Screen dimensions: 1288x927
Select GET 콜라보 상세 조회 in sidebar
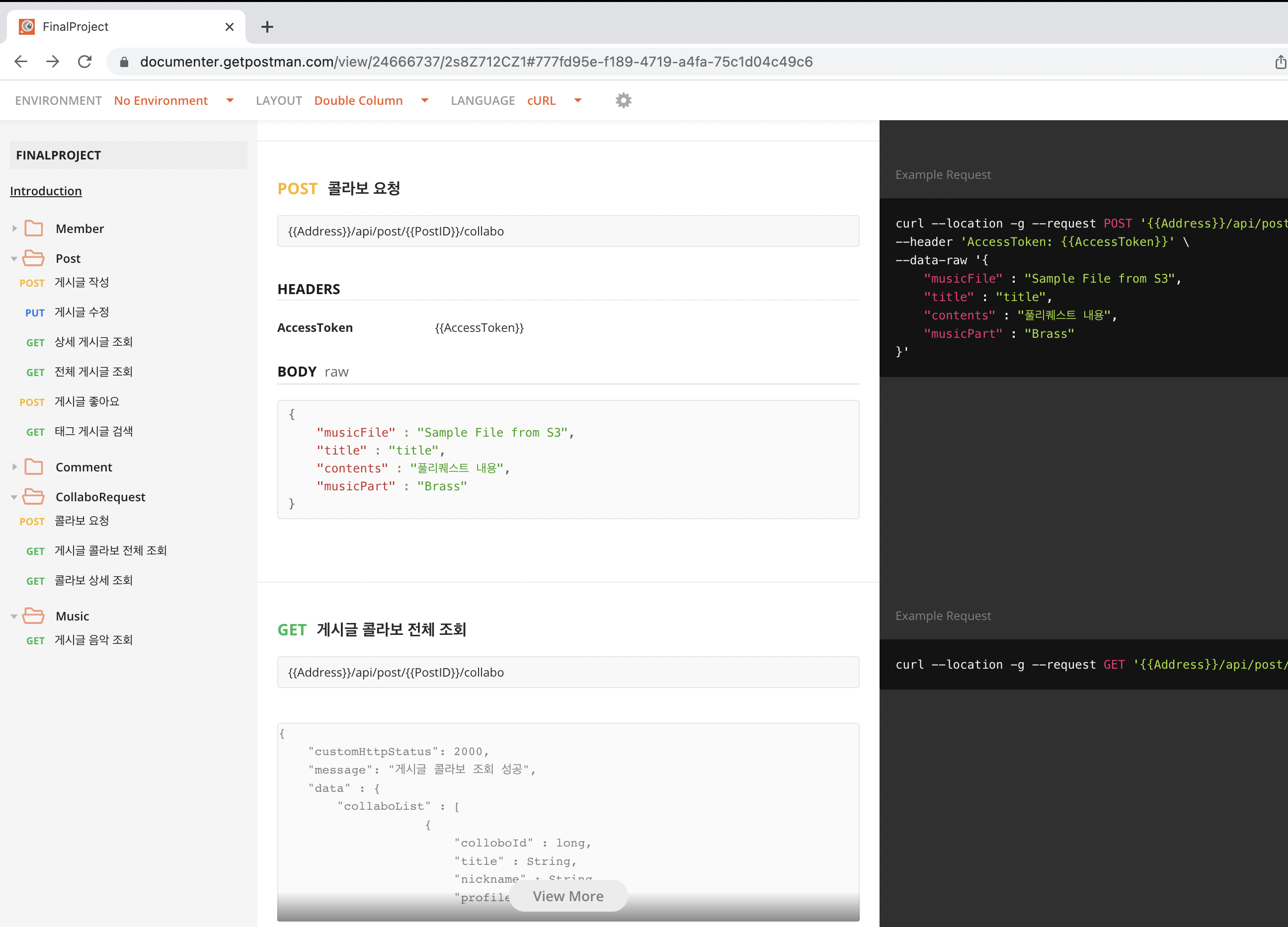click(93, 580)
